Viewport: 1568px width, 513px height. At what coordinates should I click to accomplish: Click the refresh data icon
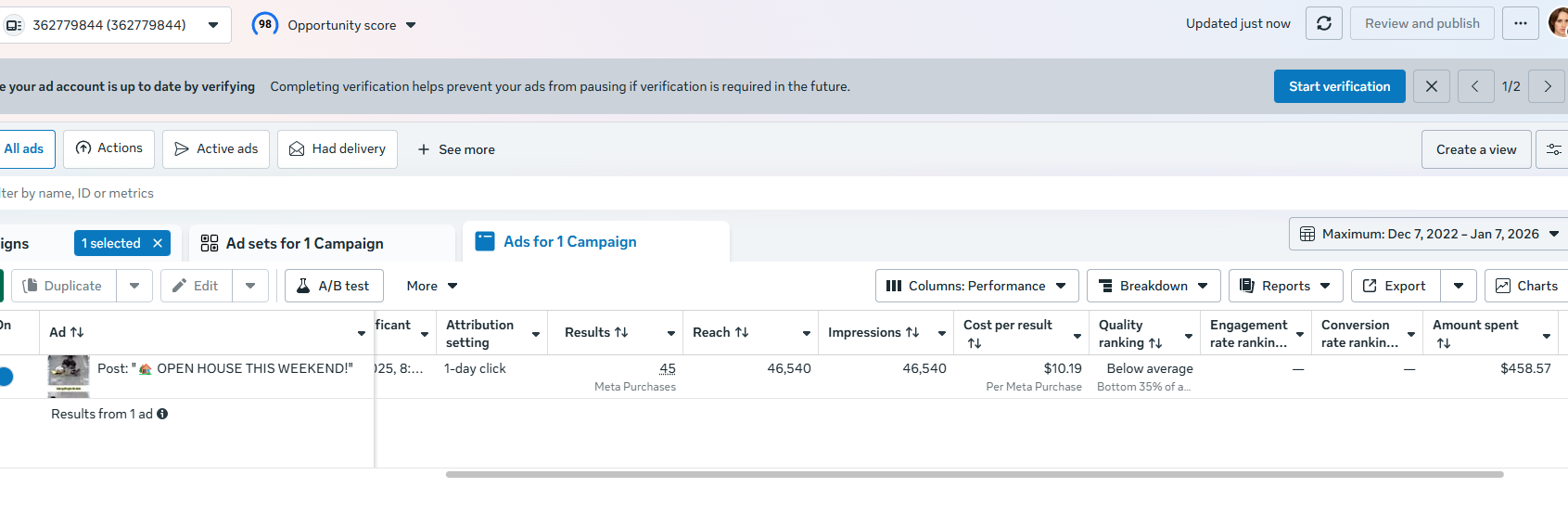pyautogui.click(x=1324, y=24)
